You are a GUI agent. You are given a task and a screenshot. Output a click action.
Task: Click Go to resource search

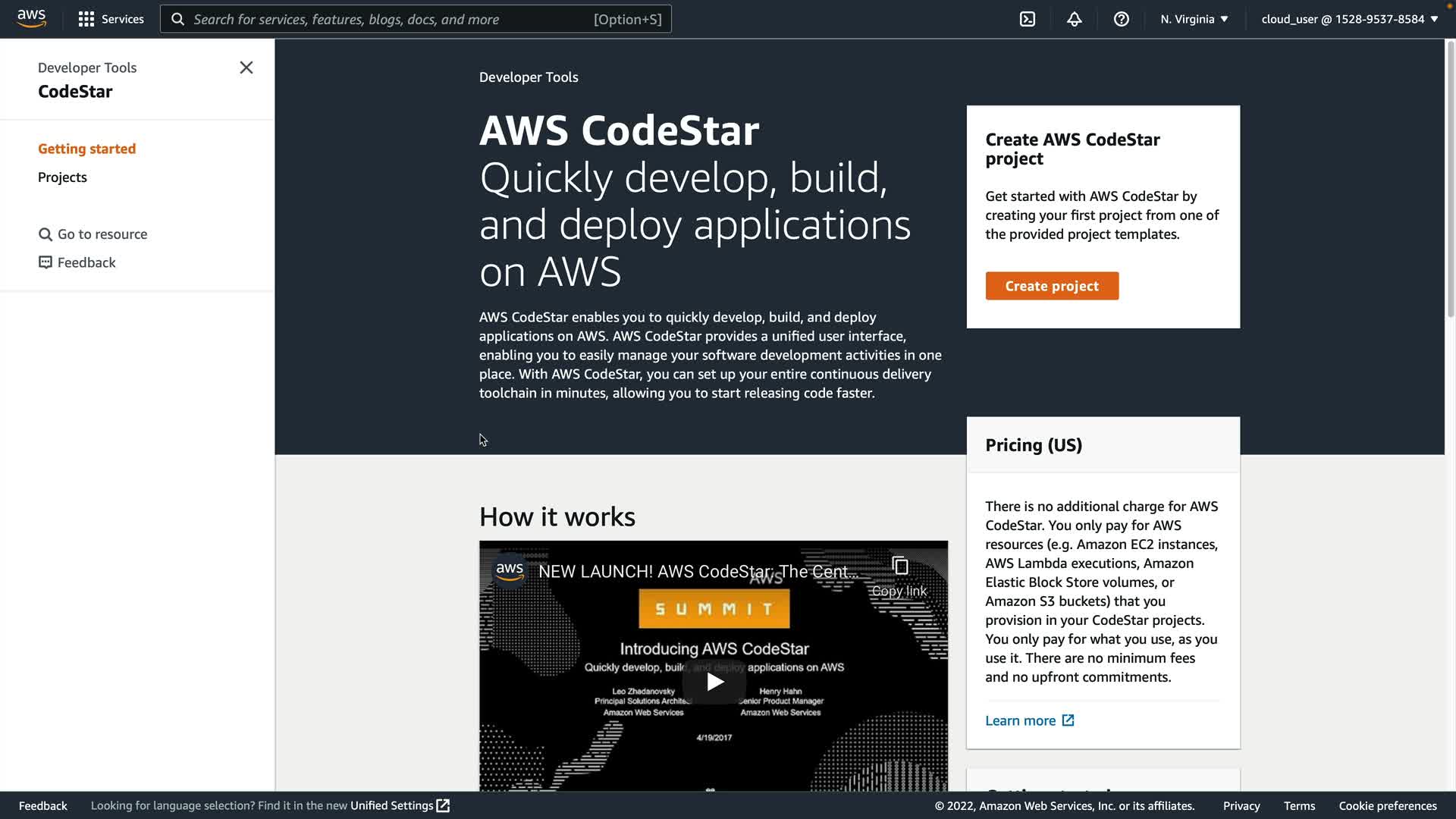coord(93,234)
